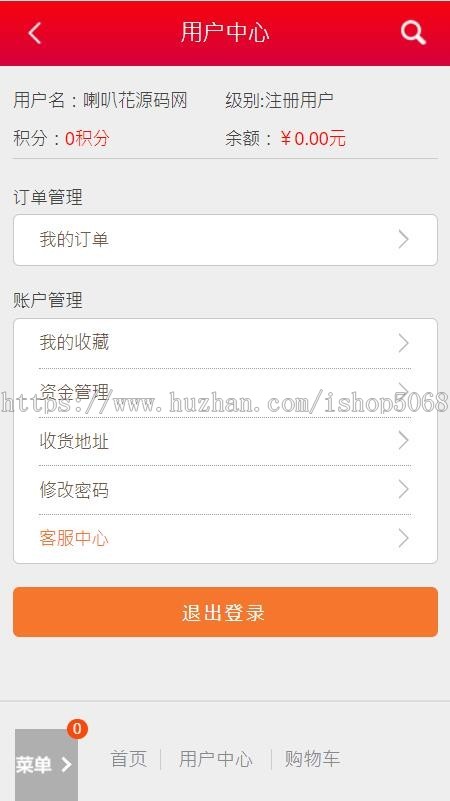Click chevron arrow beside 我的订单

[x=404, y=239]
